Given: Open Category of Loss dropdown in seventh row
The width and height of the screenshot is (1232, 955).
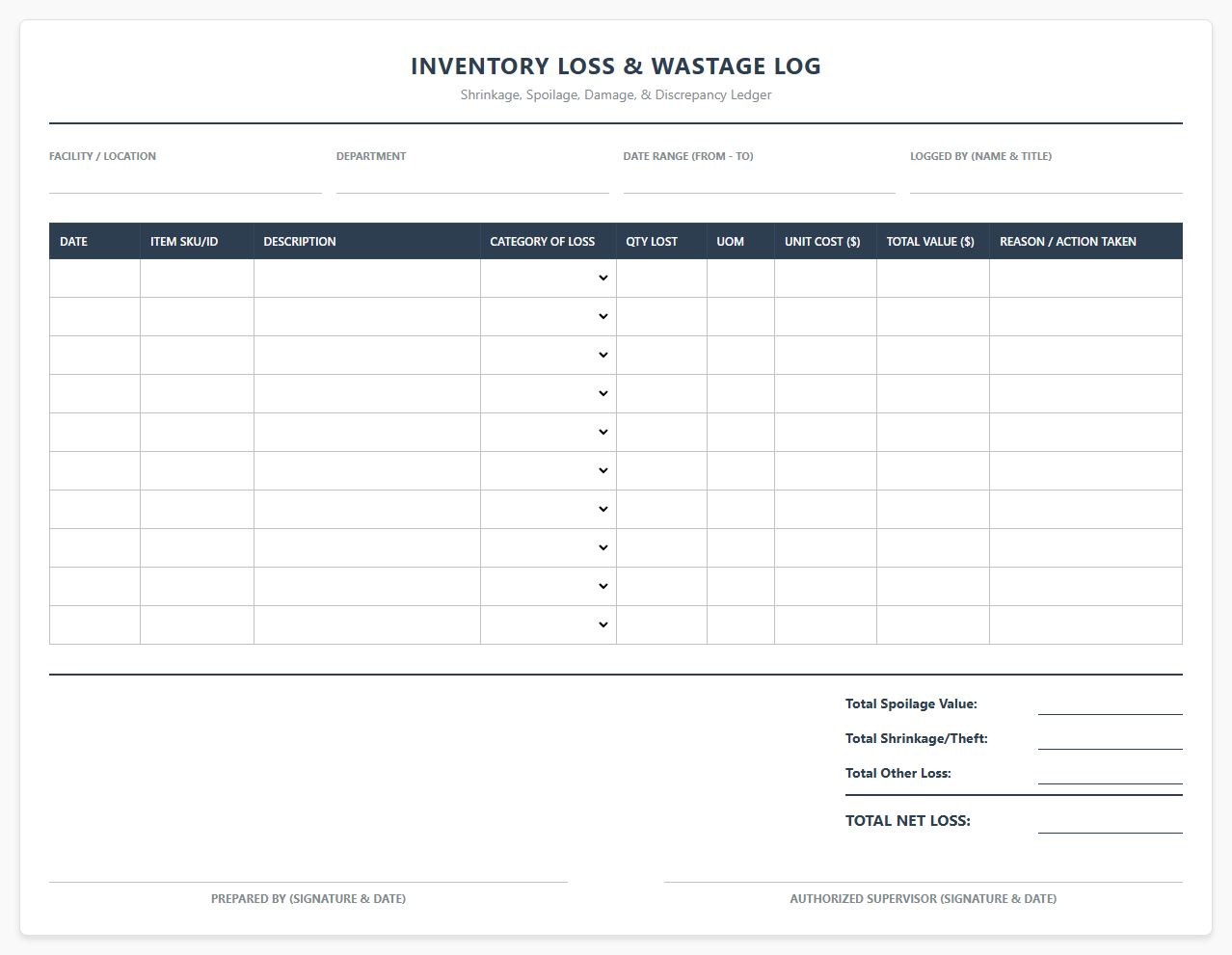Looking at the screenshot, I should coord(549,510).
